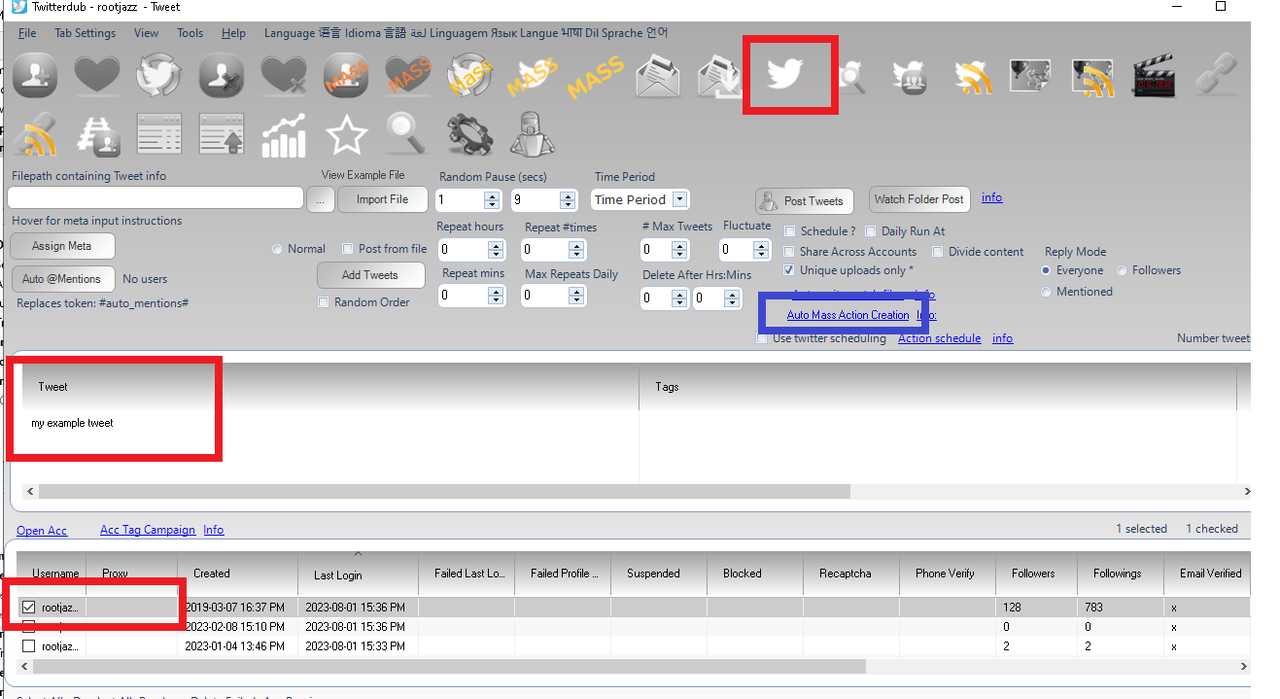Open the Mass Follow person icon
The image size is (1280, 699).
346,74
